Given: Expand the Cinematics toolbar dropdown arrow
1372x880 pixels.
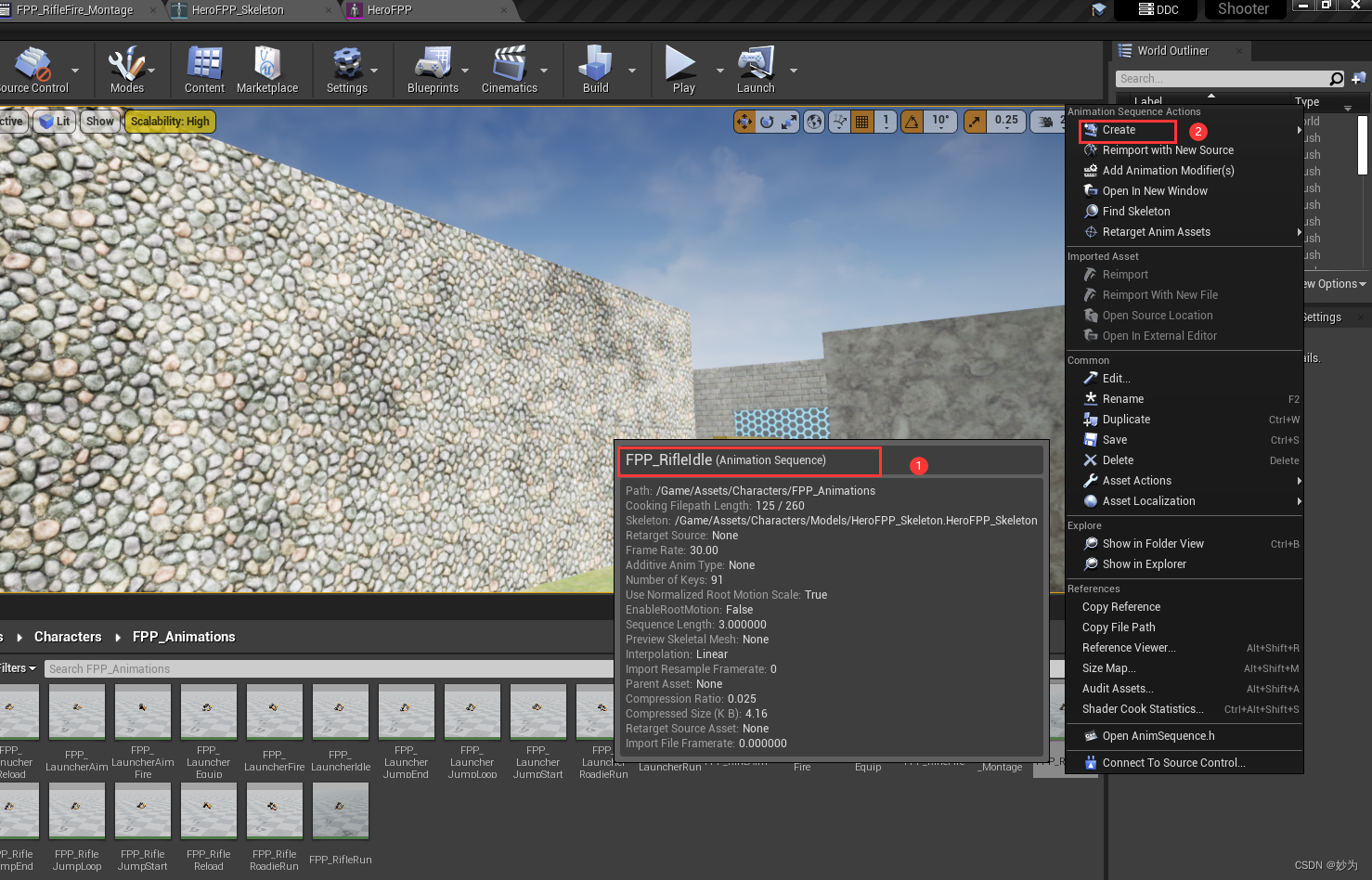Looking at the screenshot, I should click(544, 71).
